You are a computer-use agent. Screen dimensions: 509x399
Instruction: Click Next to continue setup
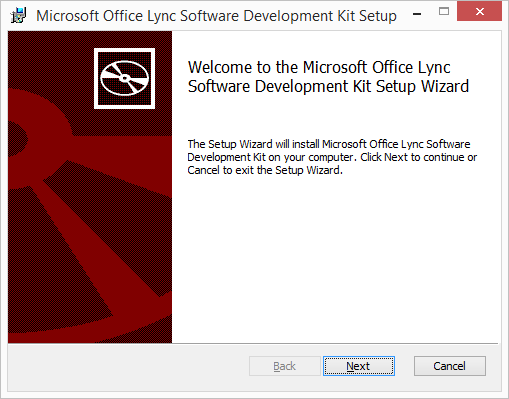359,366
